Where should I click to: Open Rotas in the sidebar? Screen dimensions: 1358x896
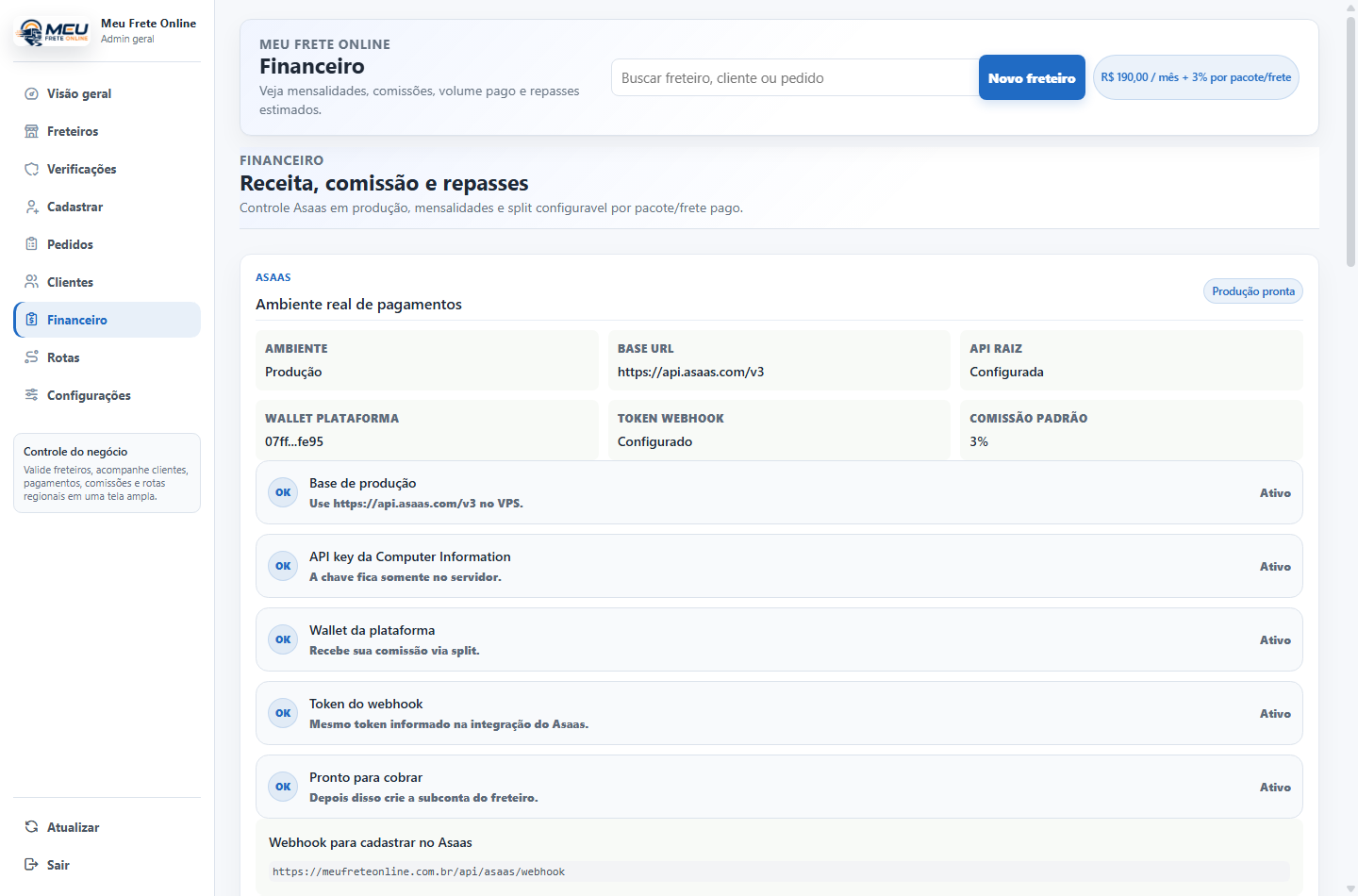(x=108, y=357)
